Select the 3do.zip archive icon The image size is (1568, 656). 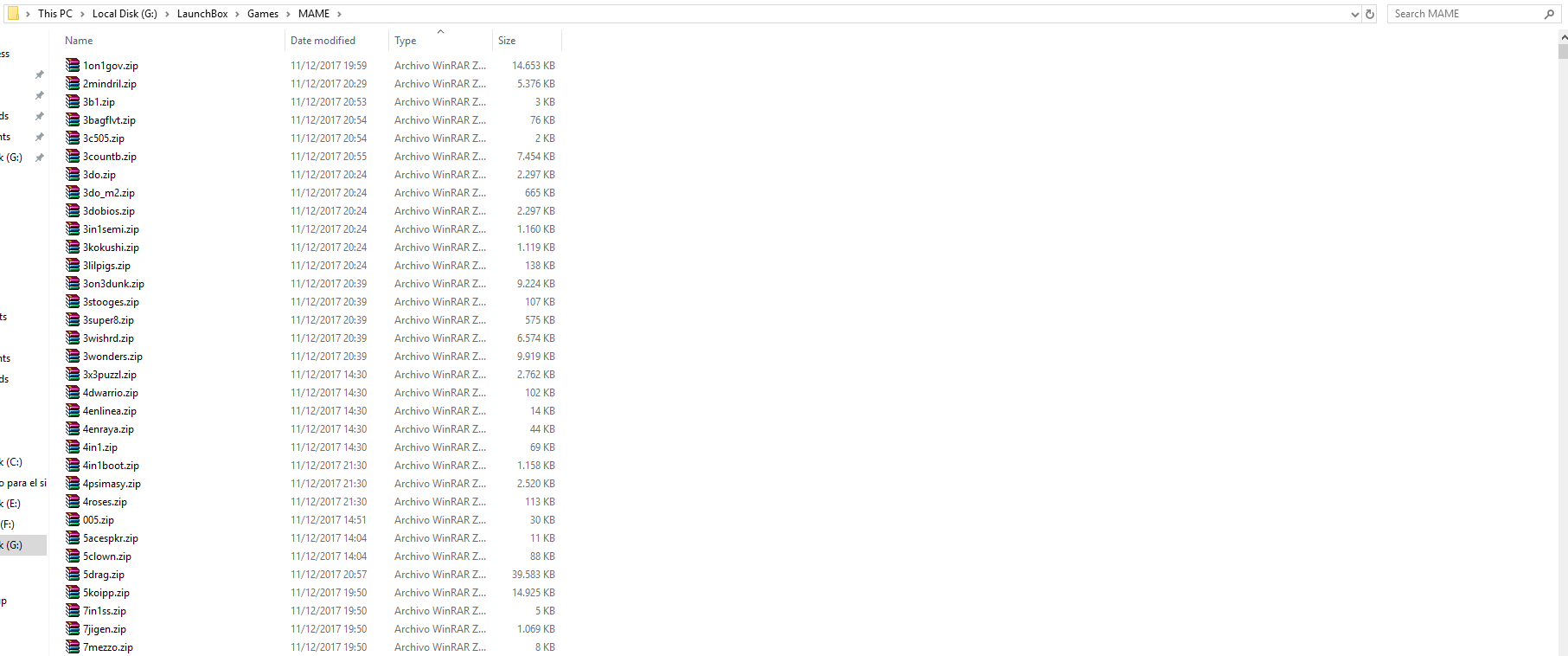[73, 174]
